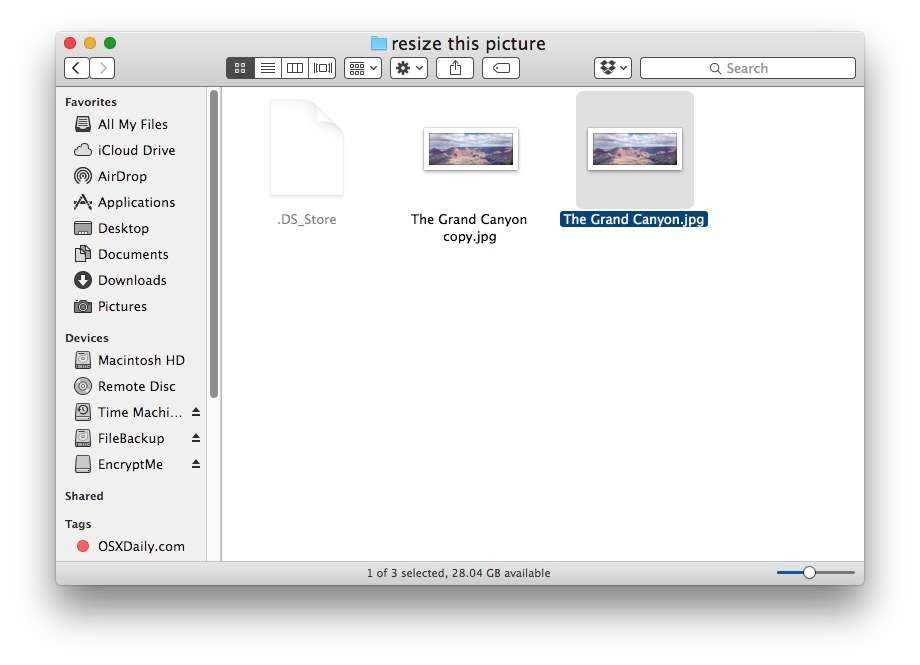The width and height of the screenshot is (920, 665).
Task: Select Applications in the sidebar
Action: coord(135,202)
